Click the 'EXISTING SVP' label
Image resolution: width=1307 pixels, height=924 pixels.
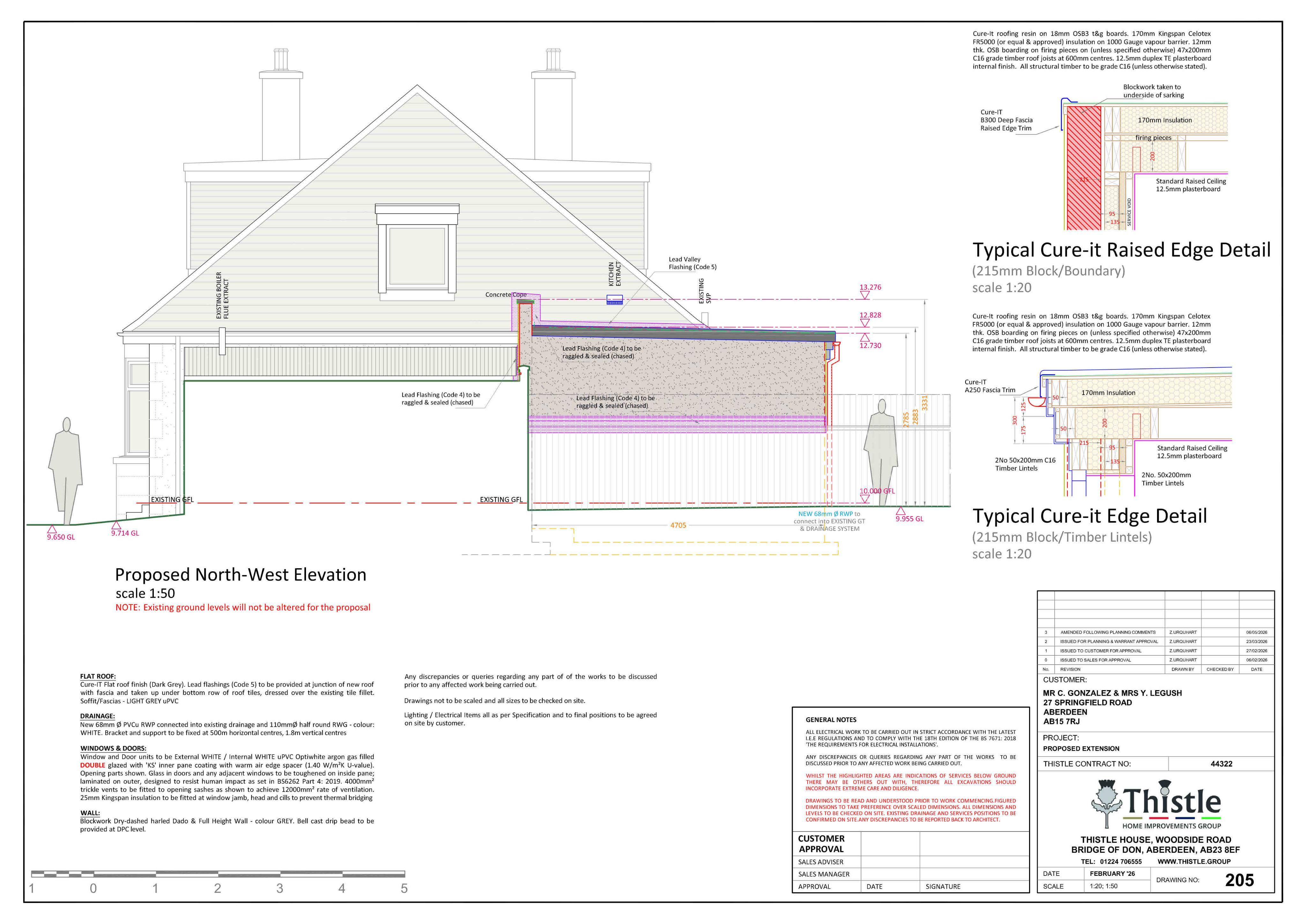point(705,291)
